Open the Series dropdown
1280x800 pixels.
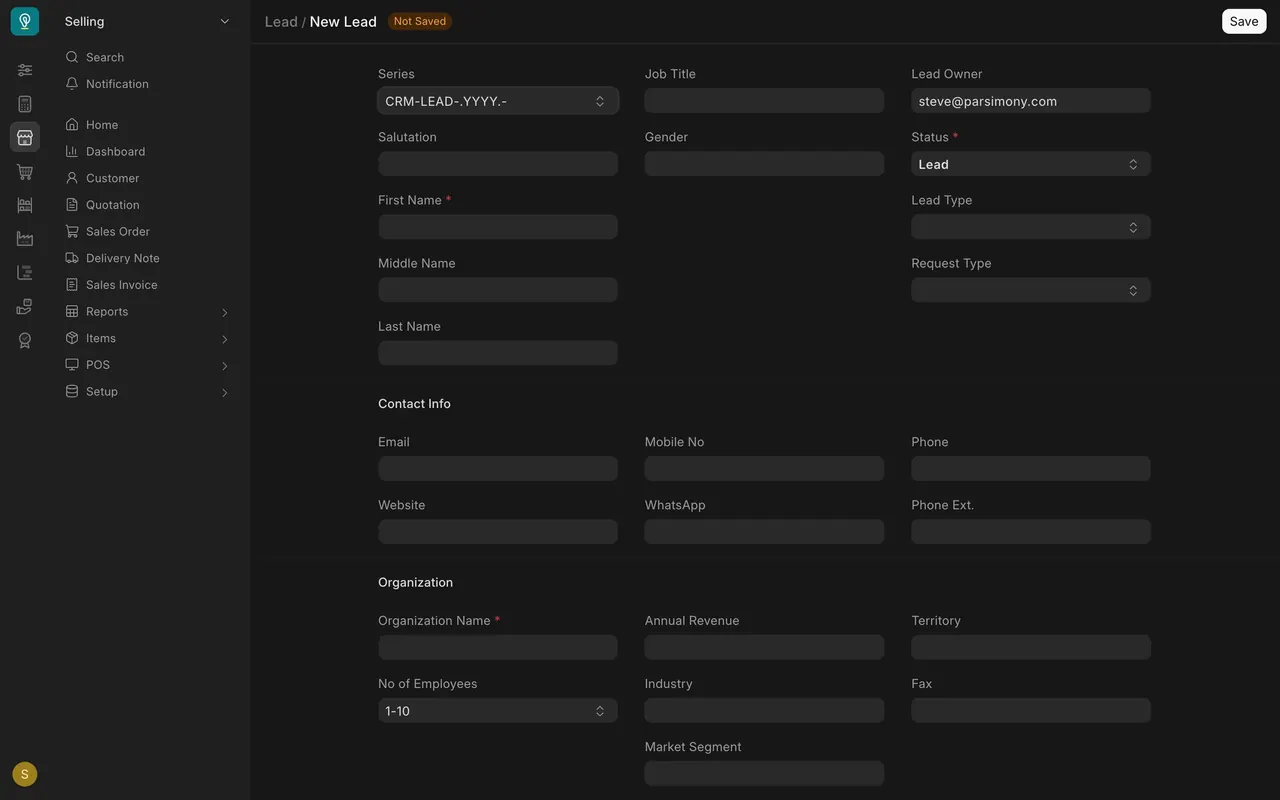click(x=498, y=101)
